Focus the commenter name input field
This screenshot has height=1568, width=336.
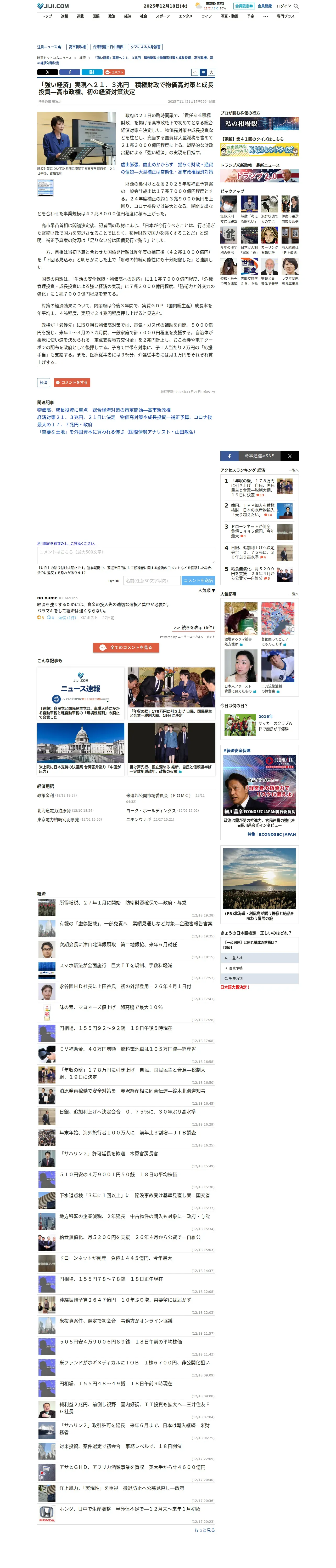point(152,581)
